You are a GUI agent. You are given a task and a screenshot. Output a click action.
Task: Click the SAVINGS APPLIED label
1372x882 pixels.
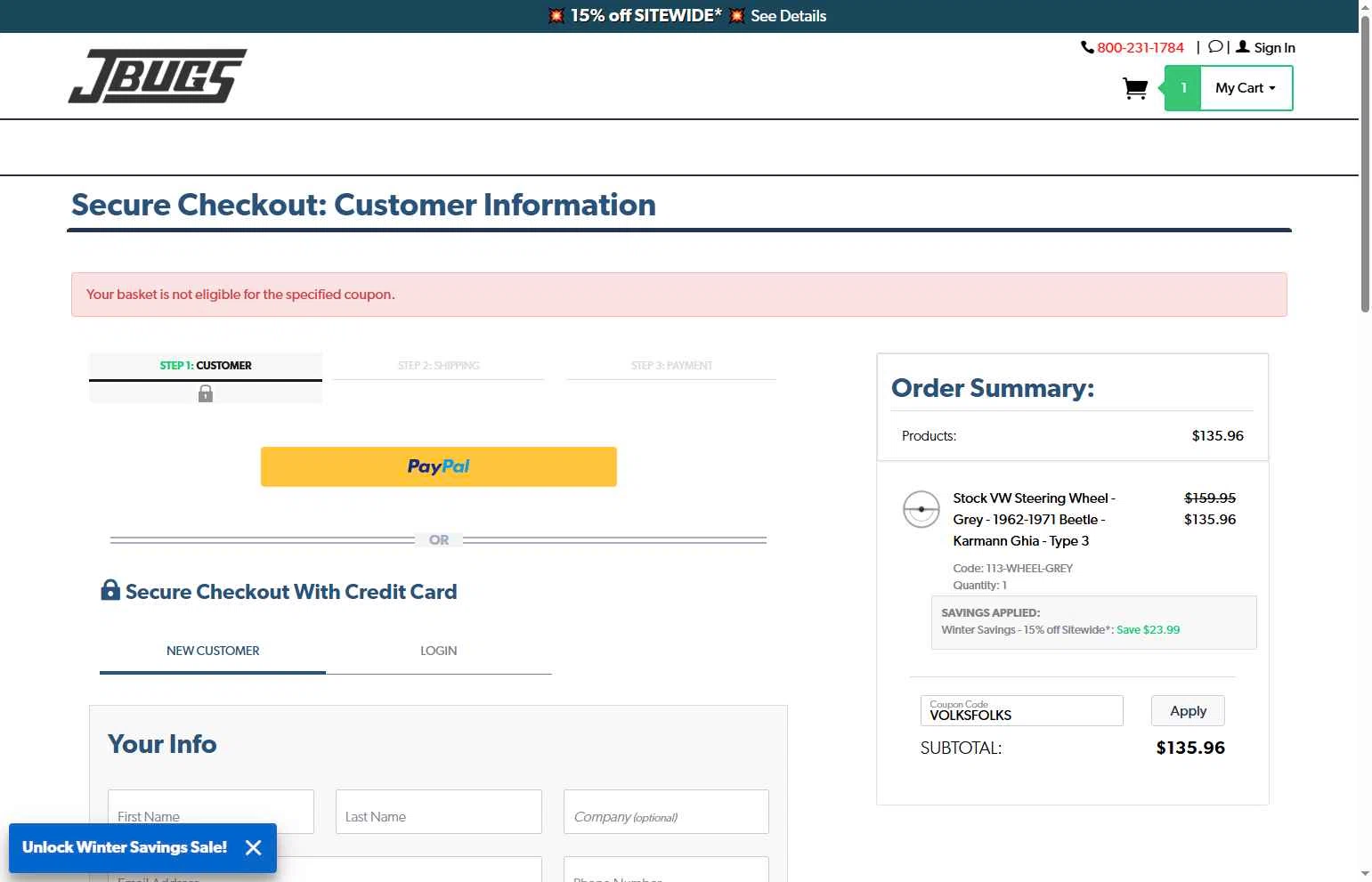coord(990,613)
